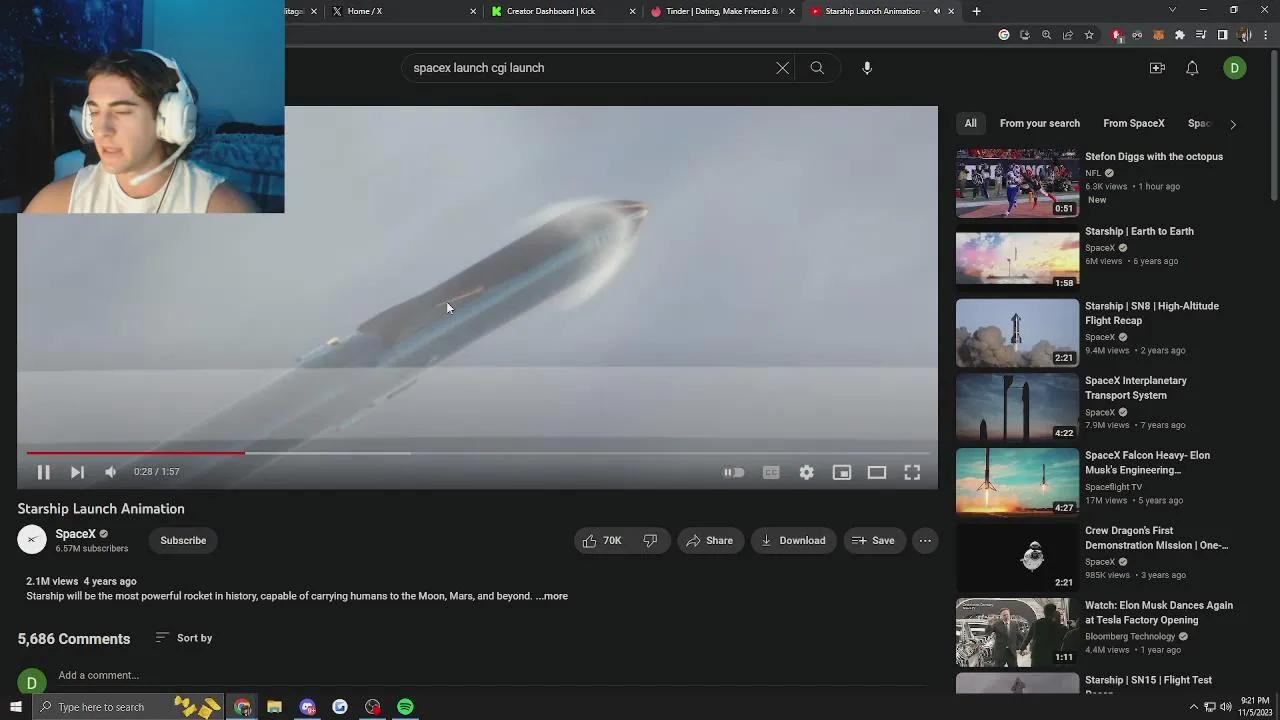The width and height of the screenshot is (1280, 720).
Task: Open Starship Earth to Earth video
Action: click(1139, 231)
